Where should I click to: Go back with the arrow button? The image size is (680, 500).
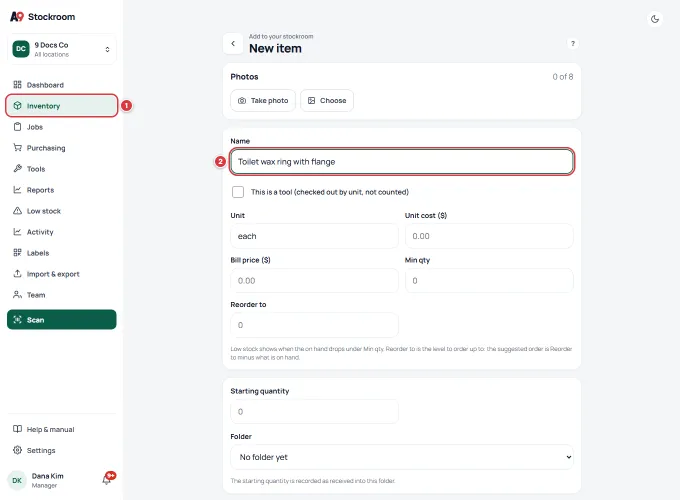pos(233,43)
